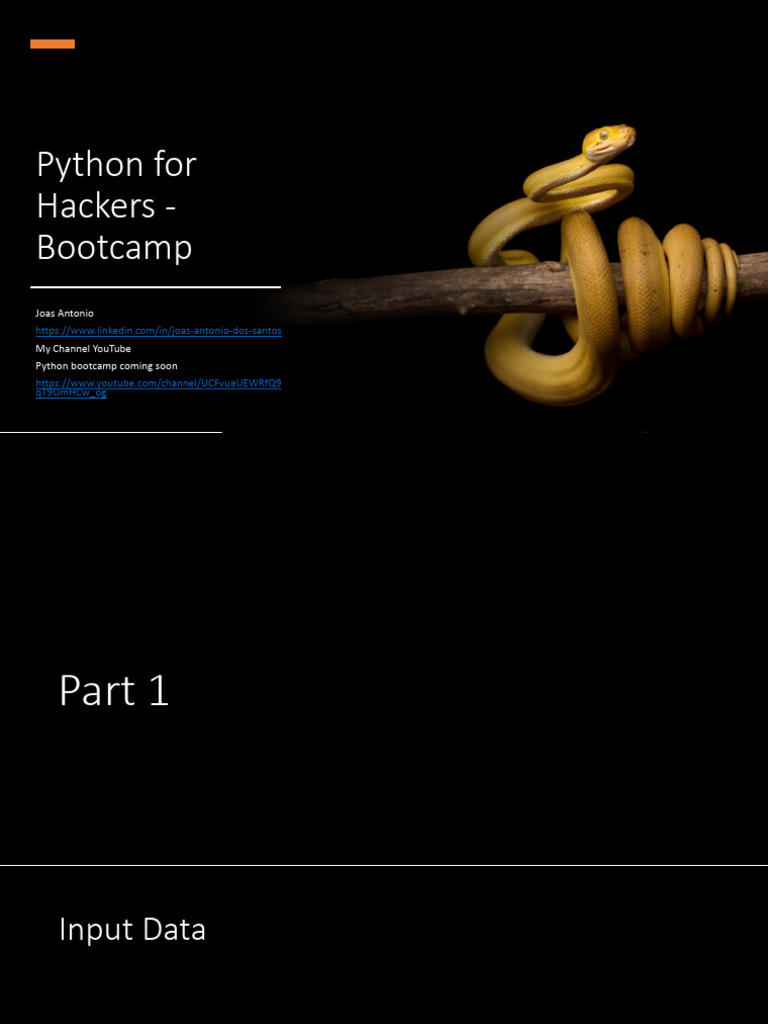Click the orange accent bar
The width and height of the screenshot is (768, 1024).
click(x=52, y=44)
